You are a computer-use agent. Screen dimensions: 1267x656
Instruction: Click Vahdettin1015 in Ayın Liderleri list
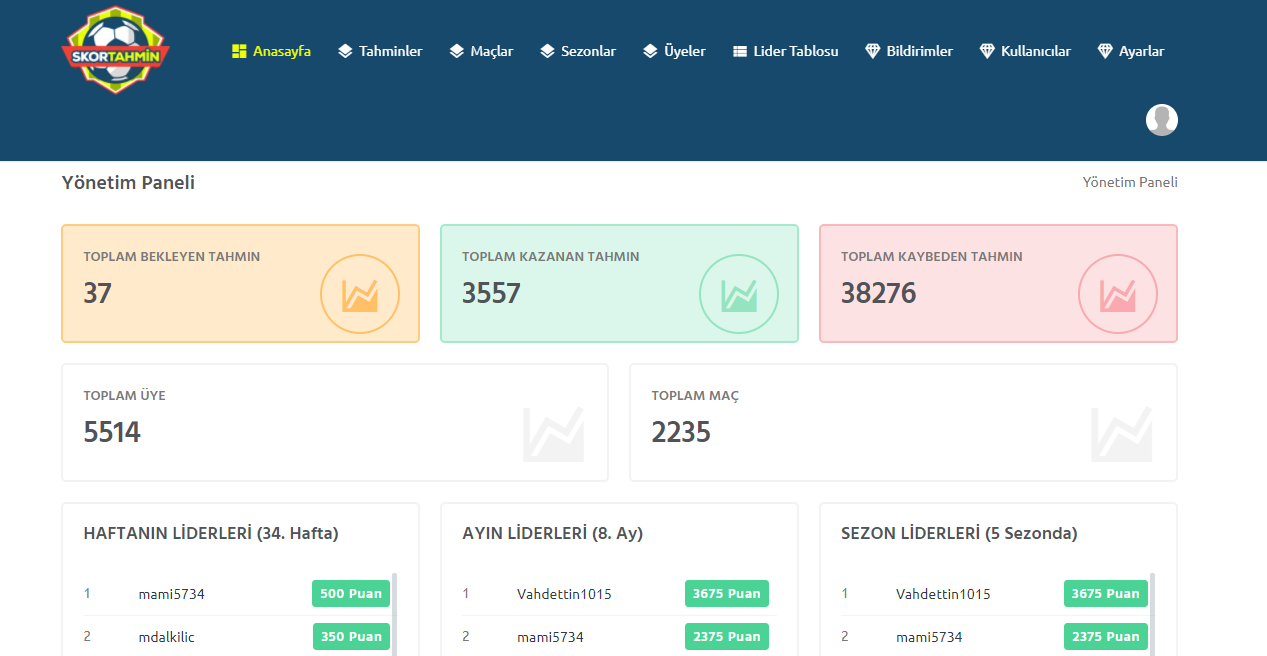pos(564,594)
